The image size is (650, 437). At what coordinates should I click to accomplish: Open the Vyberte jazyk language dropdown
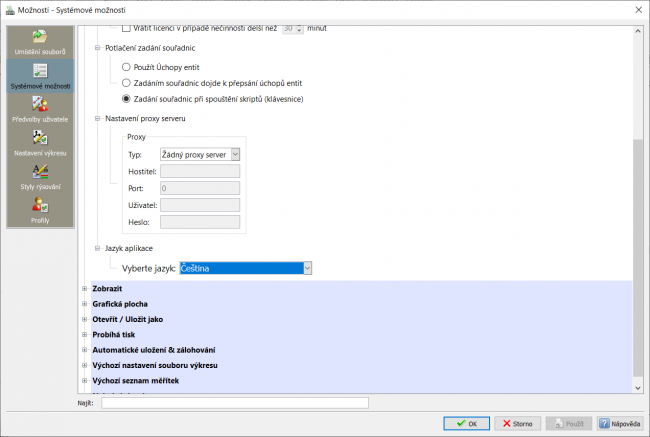click(245, 268)
